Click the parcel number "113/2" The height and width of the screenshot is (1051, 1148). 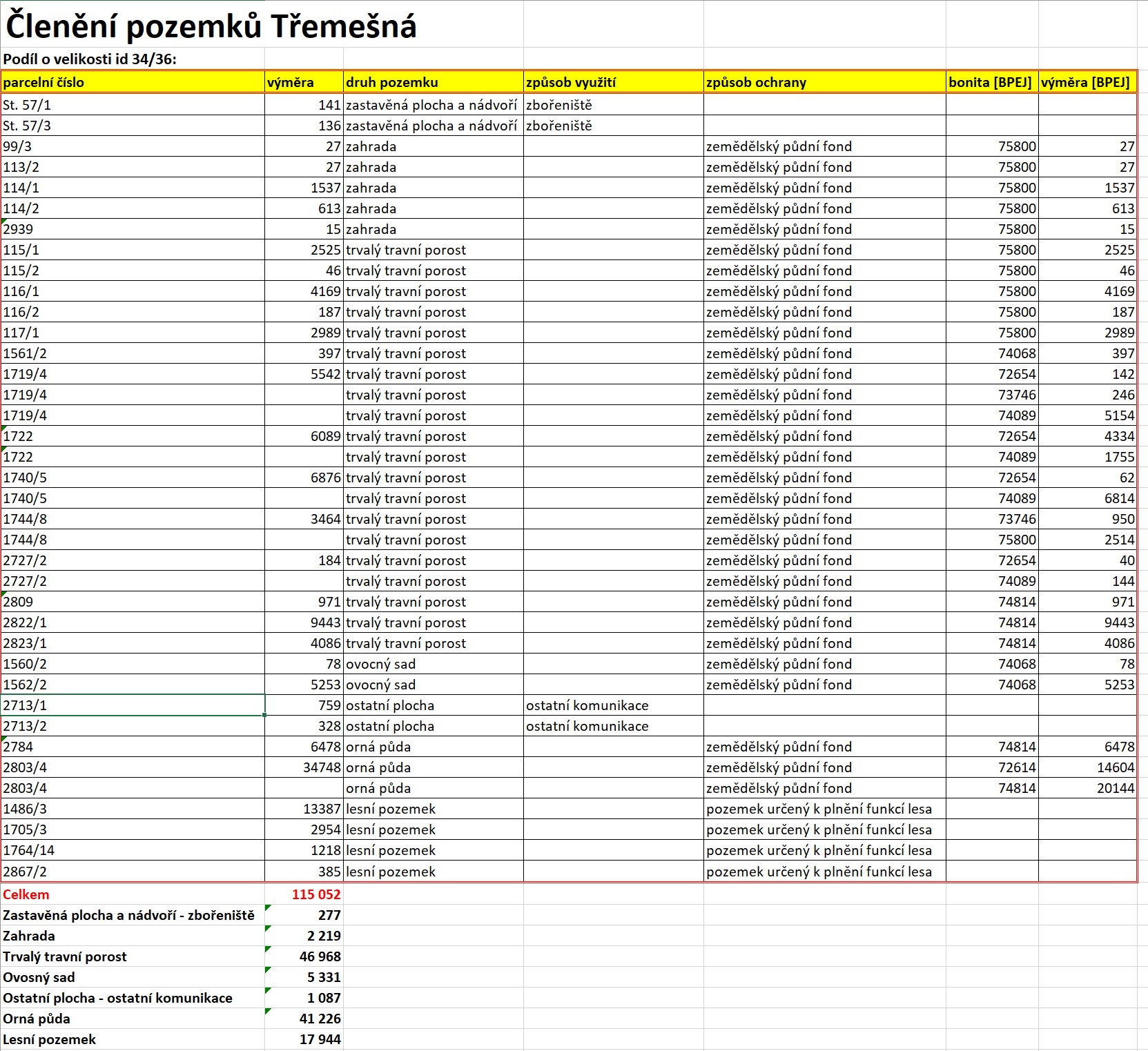pos(133,167)
